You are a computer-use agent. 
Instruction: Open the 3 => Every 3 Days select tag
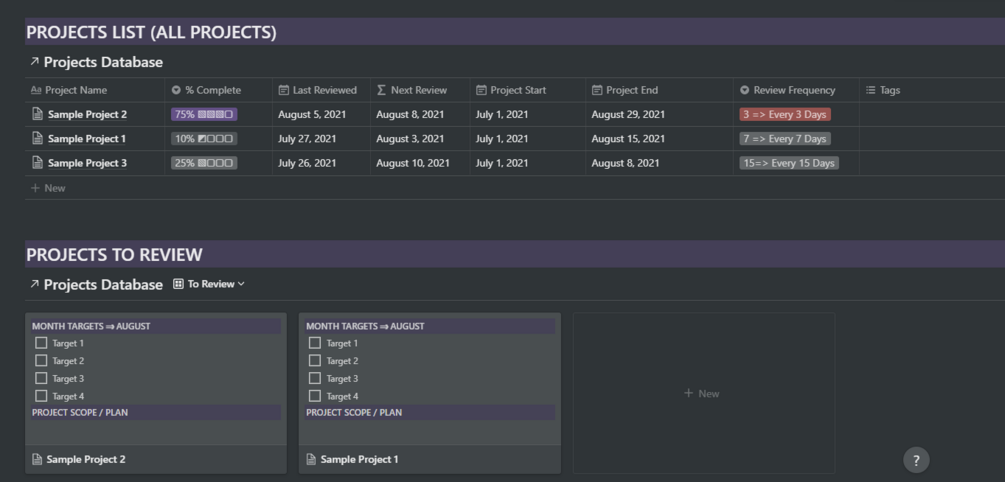pos(785,115)
